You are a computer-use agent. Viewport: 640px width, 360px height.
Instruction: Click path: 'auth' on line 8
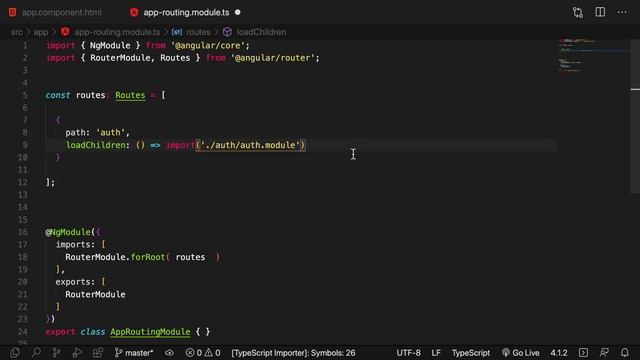97,132
